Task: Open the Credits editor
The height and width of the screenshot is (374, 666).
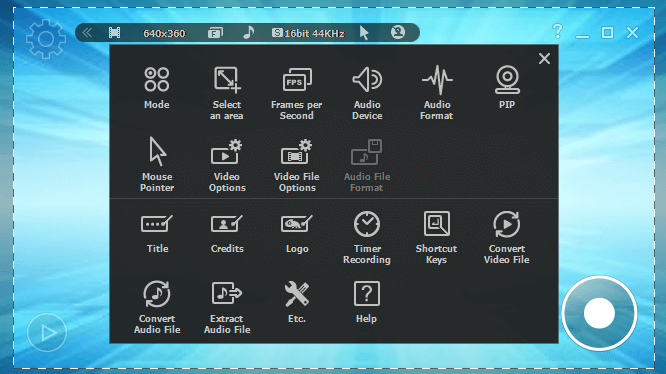Action: [x=227, y=233]
